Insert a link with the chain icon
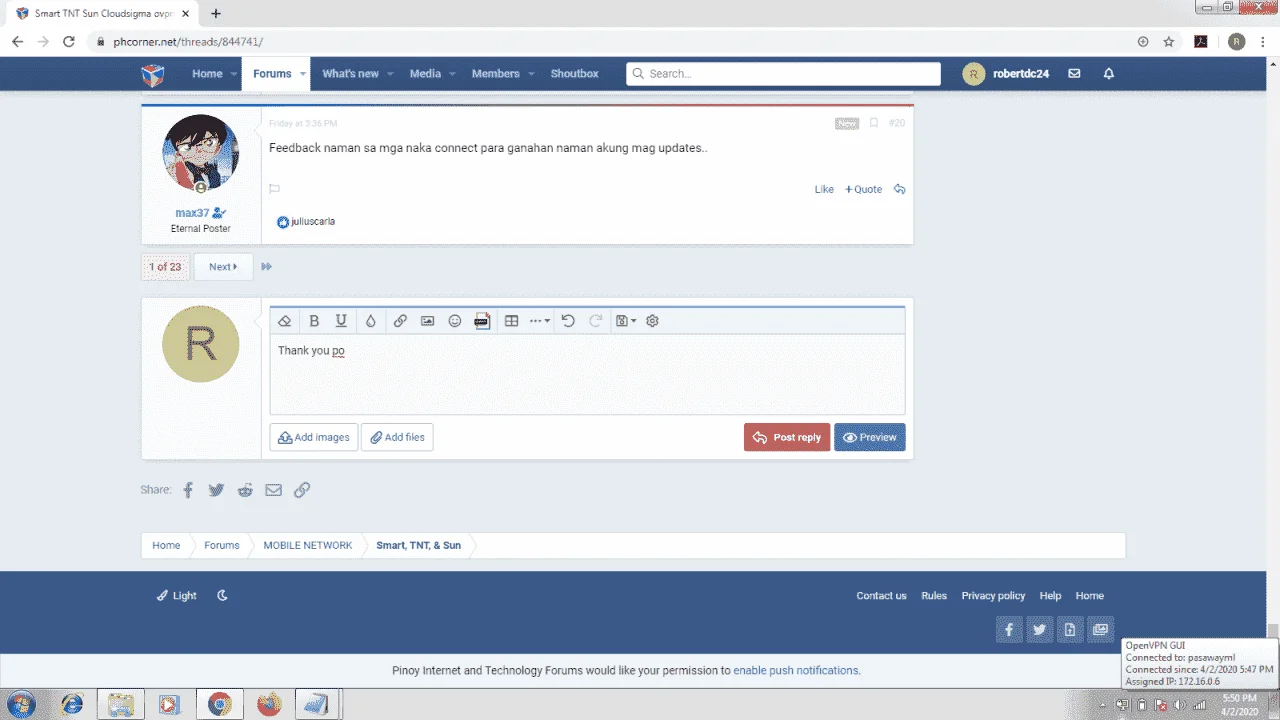Viewport: 1280px width, 720px height. (400, 321)
